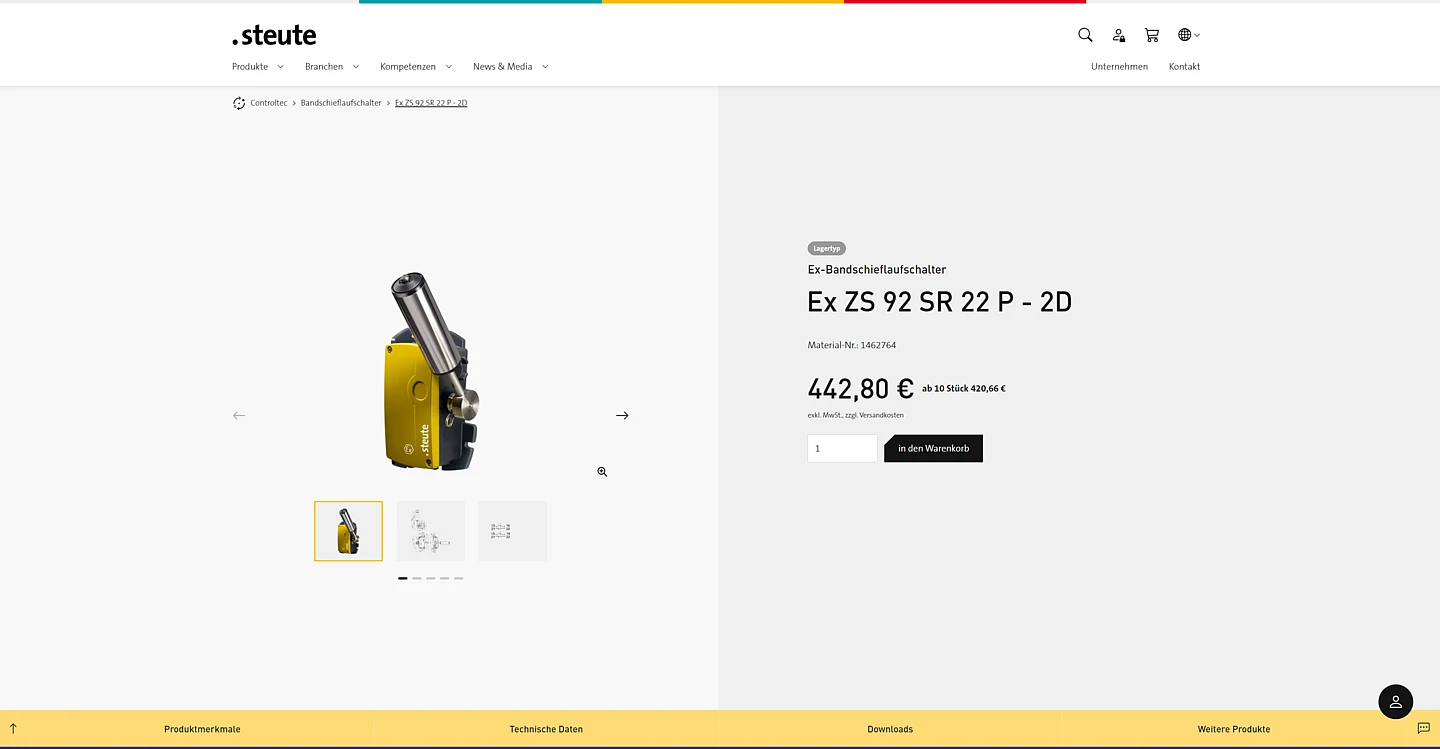Click the user account login icon

click(x=1119, y=35)
